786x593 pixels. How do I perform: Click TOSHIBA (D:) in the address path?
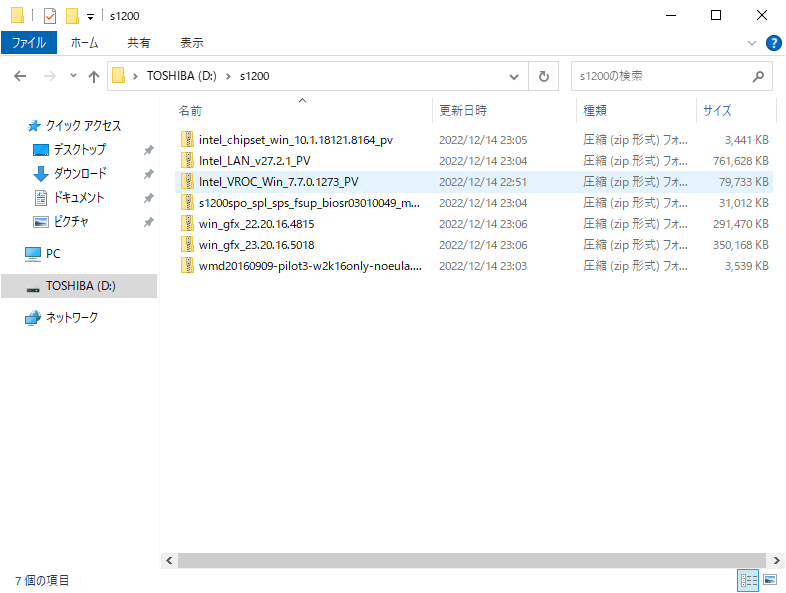[181, 76]
